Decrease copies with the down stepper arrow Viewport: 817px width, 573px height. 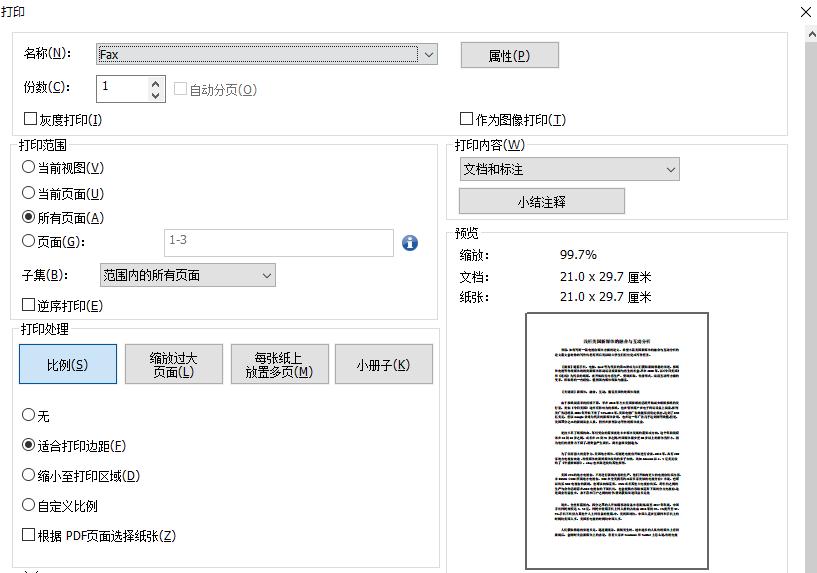click(155, 95)
